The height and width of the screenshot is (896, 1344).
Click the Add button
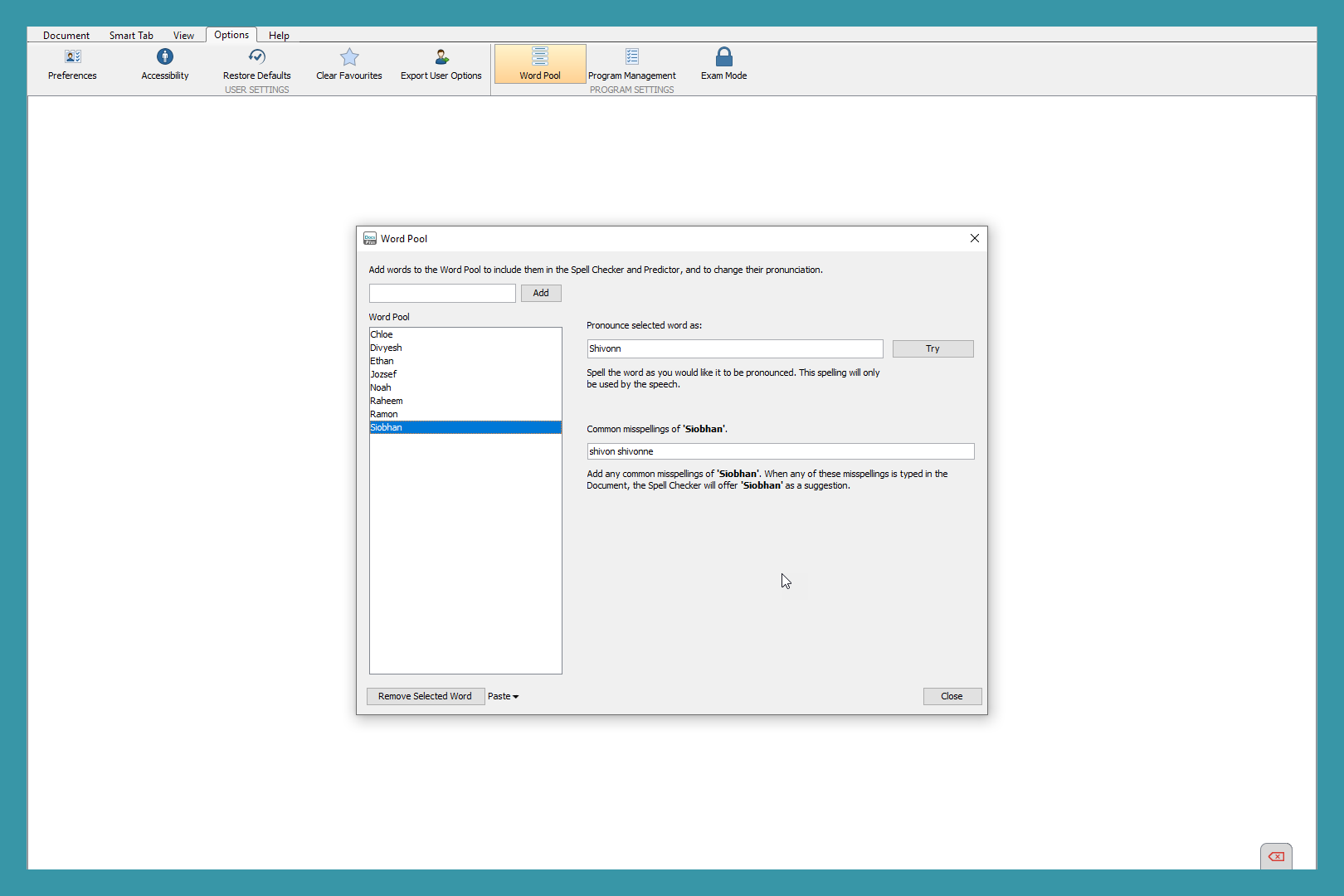click(541, 293)
